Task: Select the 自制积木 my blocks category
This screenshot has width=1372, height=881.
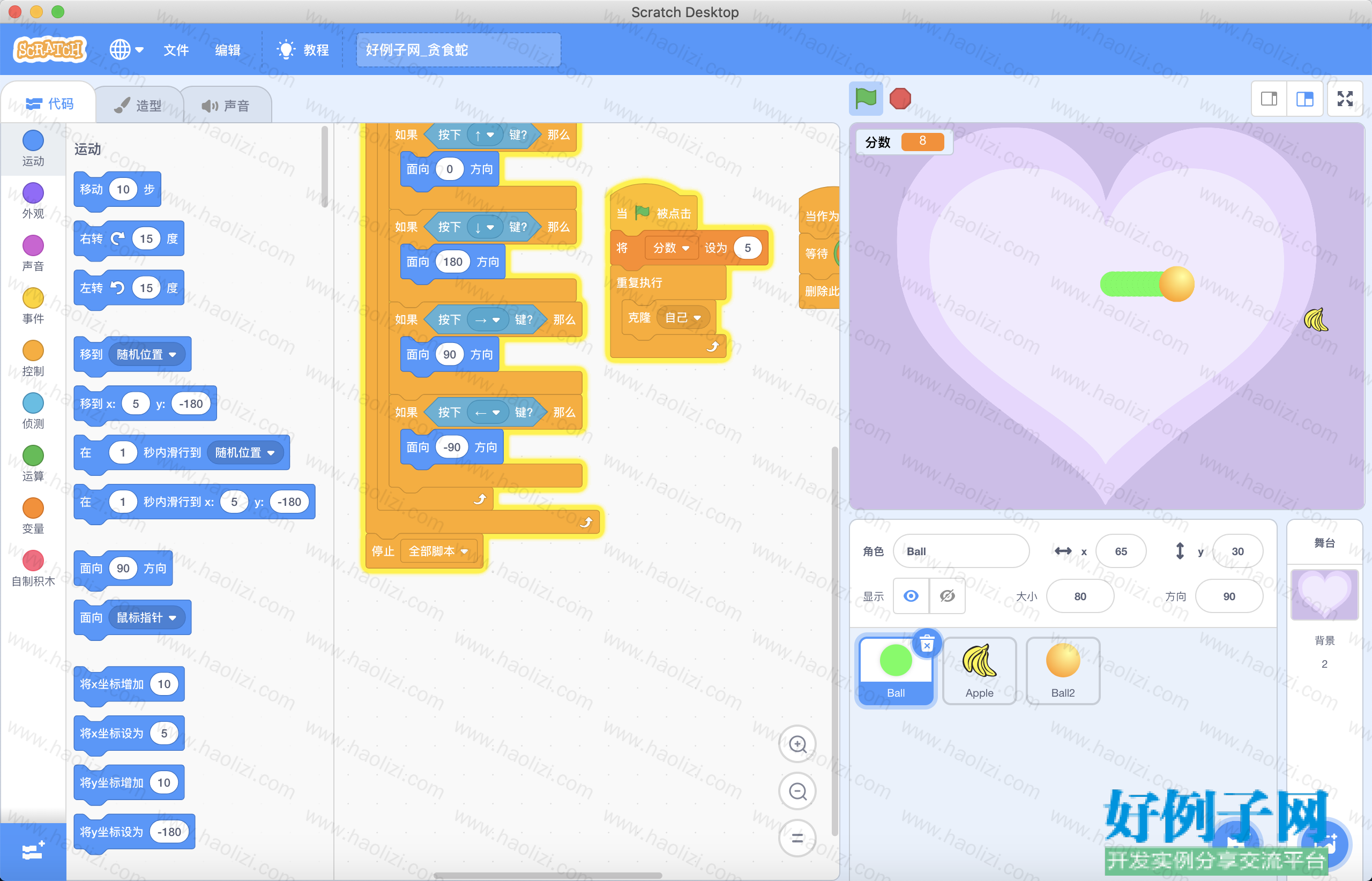Action: (x=33, y=569)
